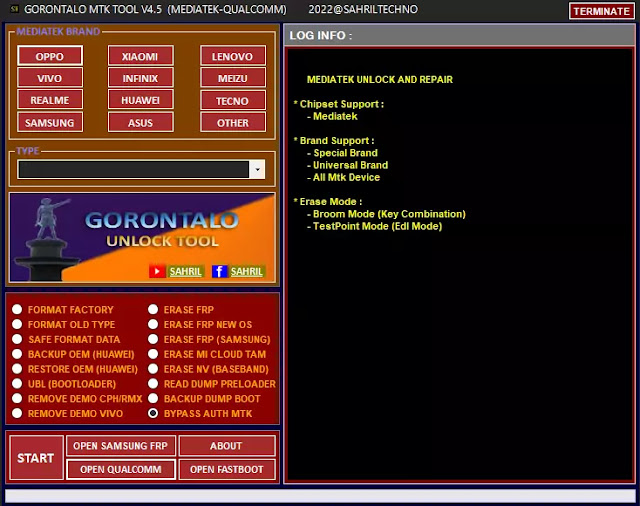Click the '* Chipset Support :' log line

[x=338, y=104]
